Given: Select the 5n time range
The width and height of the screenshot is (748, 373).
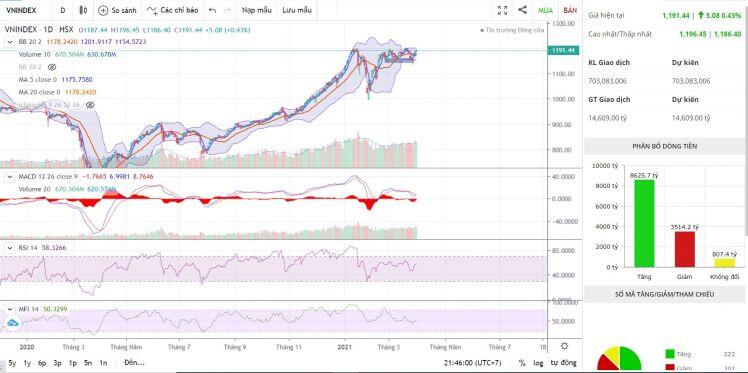Looking at the screenshot, I should [x=88, y=363].
